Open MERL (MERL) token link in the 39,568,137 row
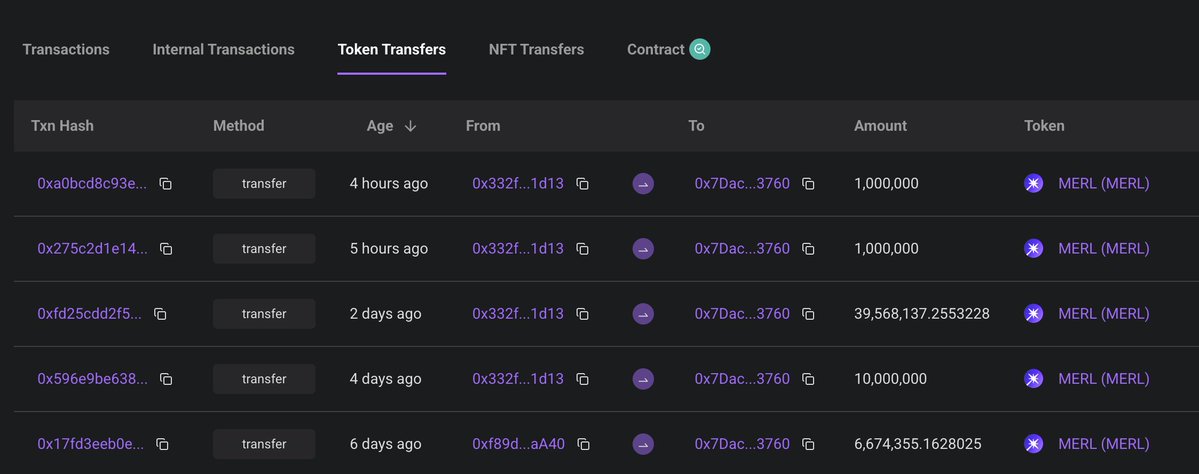Viewport: 1199px width, 474px height. coord(1103,314)
